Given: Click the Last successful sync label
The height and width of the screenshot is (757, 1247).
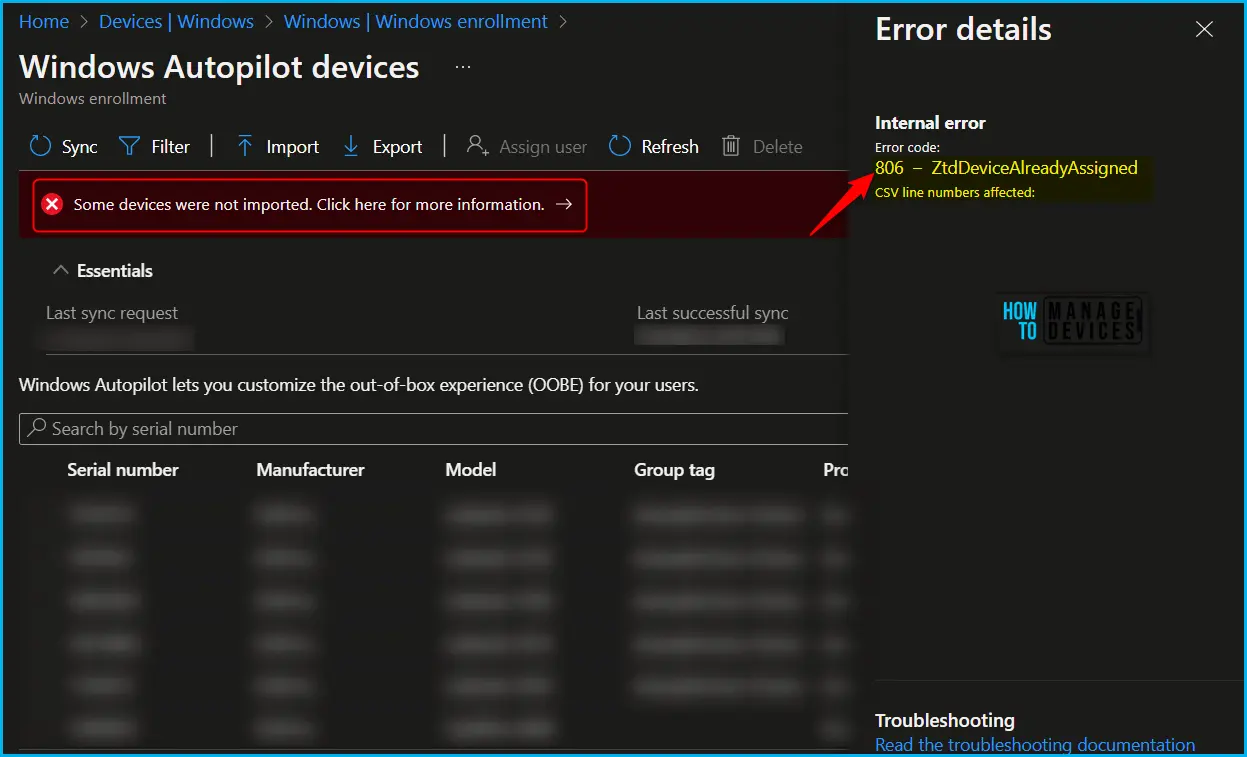Looking at the screenshot, I should [712, 313].
